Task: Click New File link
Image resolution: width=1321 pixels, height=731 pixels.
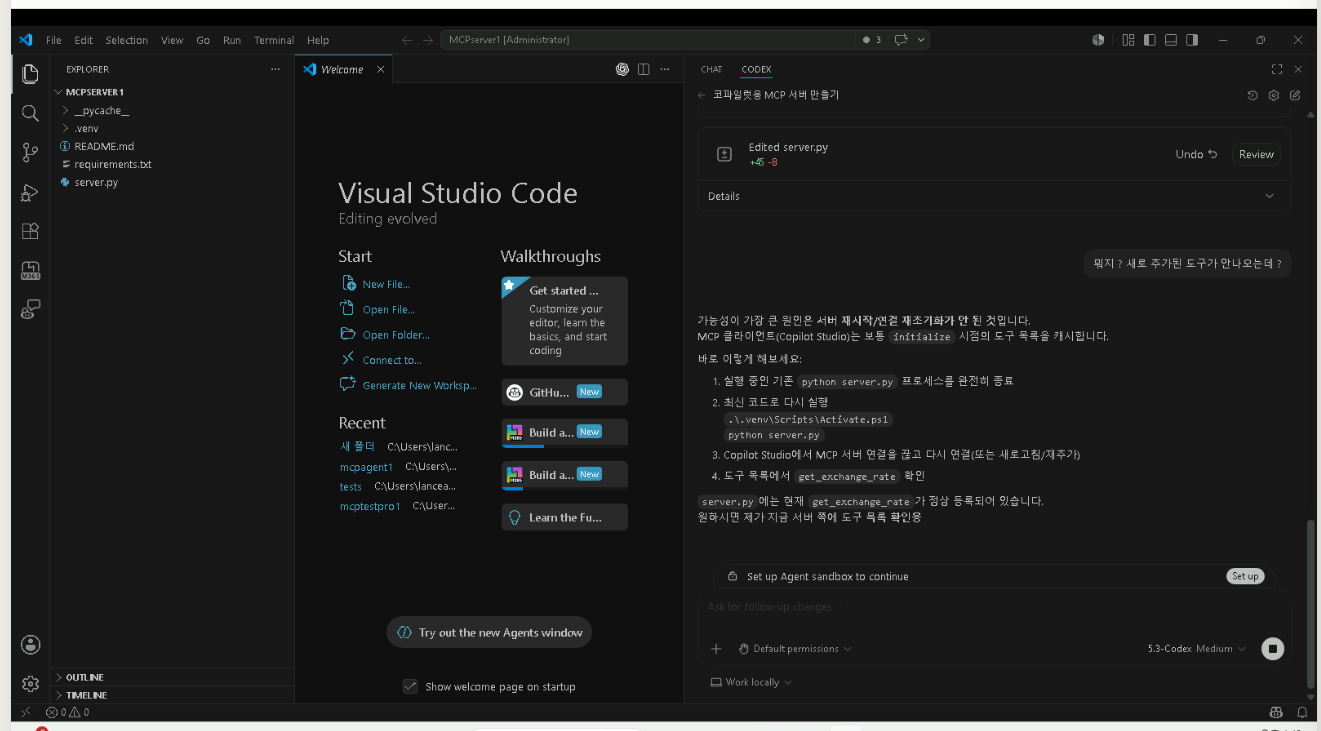Action: pos(376,284)
